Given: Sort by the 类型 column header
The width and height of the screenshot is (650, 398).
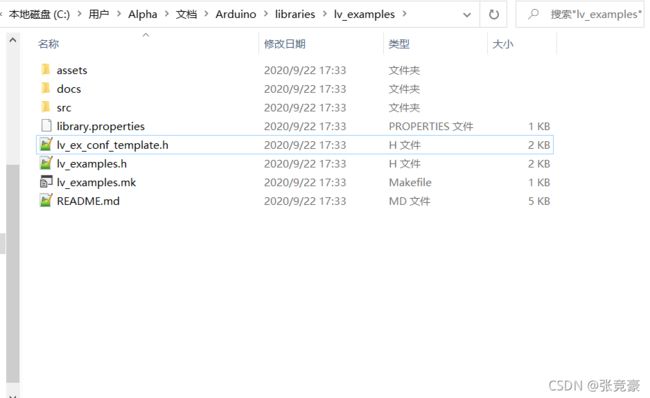Looking at the screenshot, I should (399, 44).
